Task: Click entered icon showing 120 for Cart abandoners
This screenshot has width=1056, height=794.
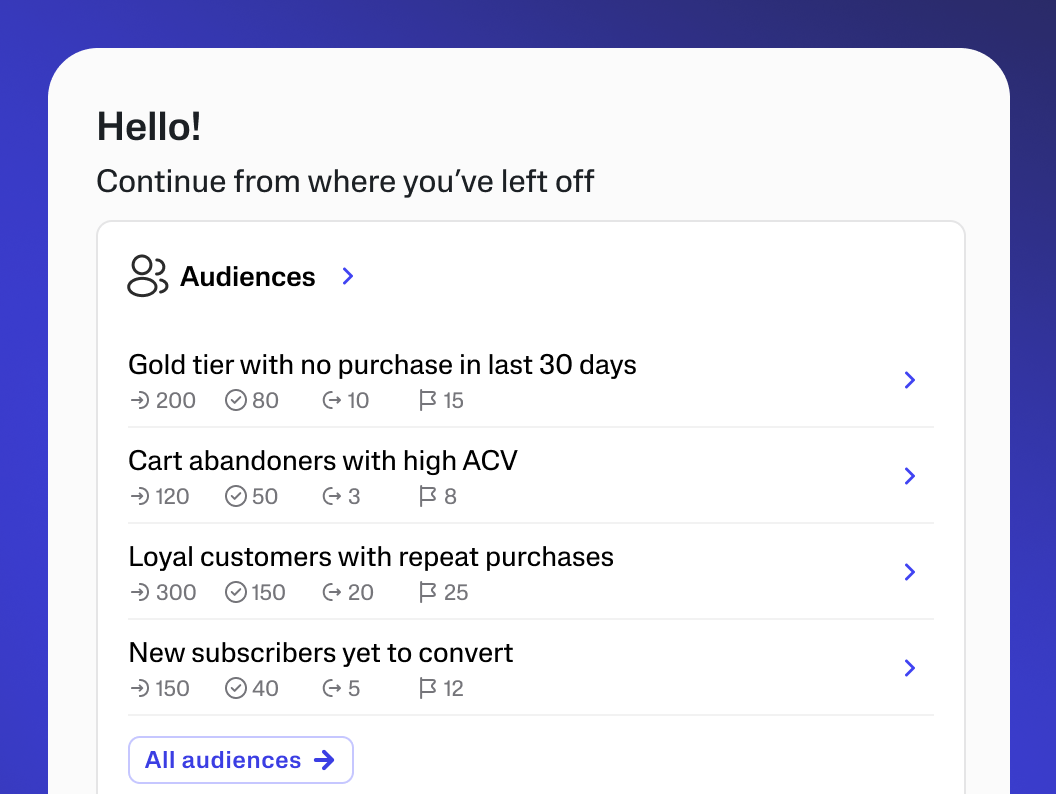Action: 139,497
